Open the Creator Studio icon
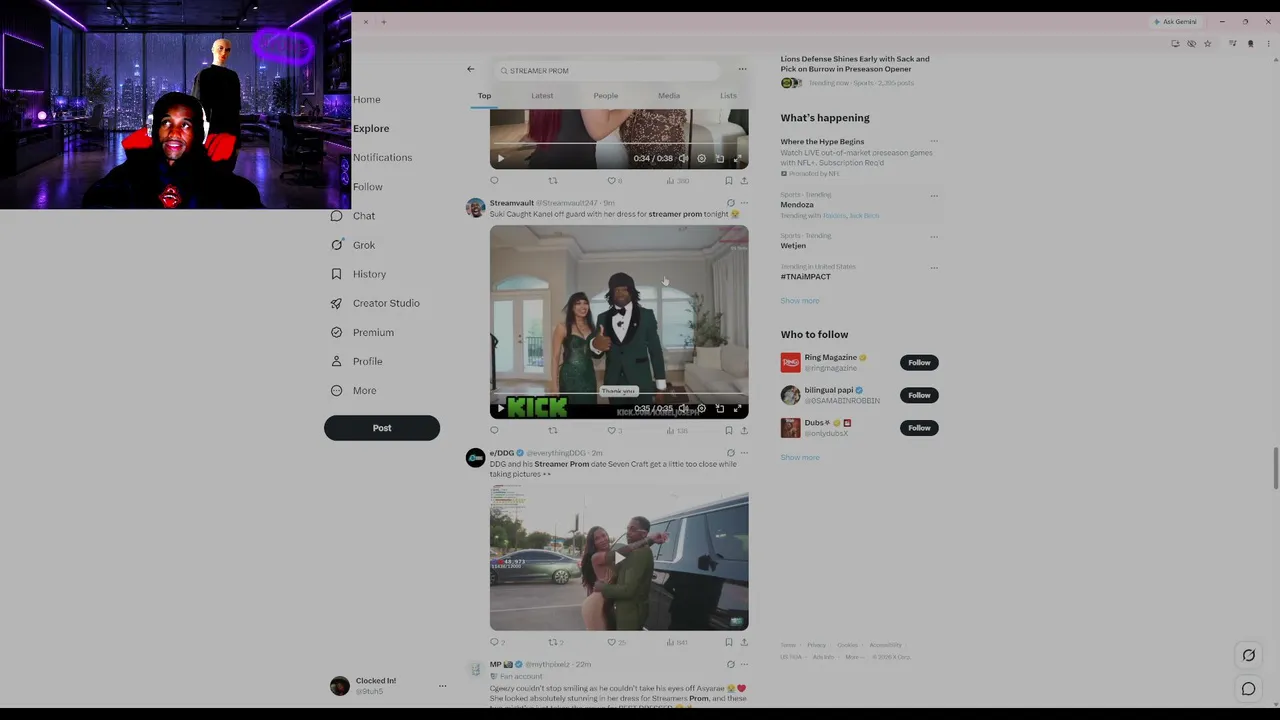 [336, 303]
